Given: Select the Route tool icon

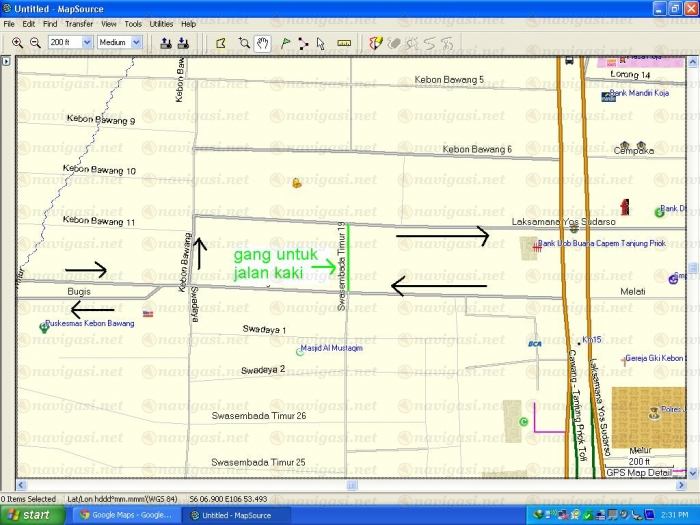Looking at the screenshot, I should (303, 43).
